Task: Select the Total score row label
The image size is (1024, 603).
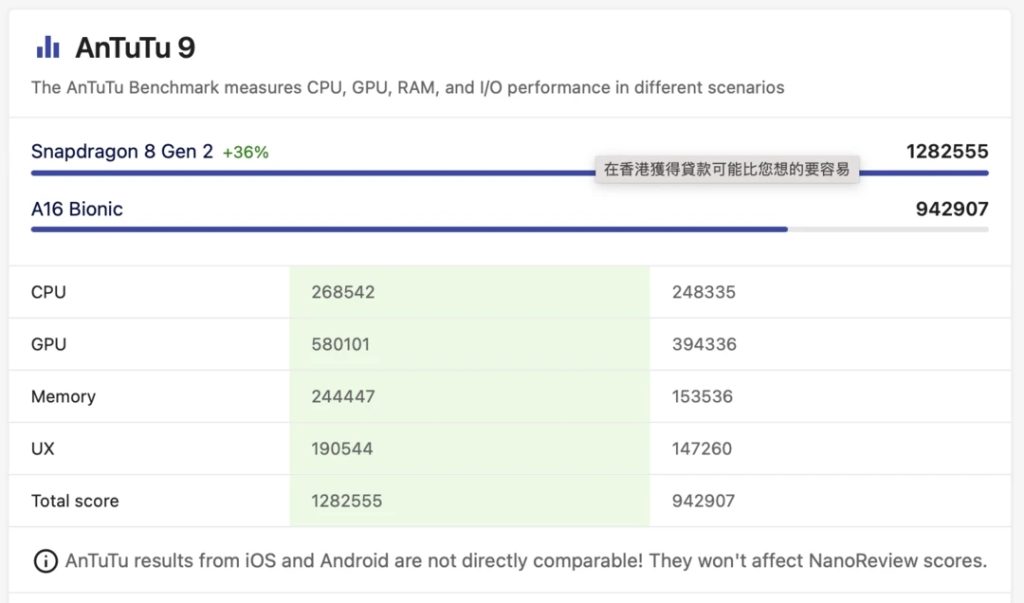Action: point(75,501)
